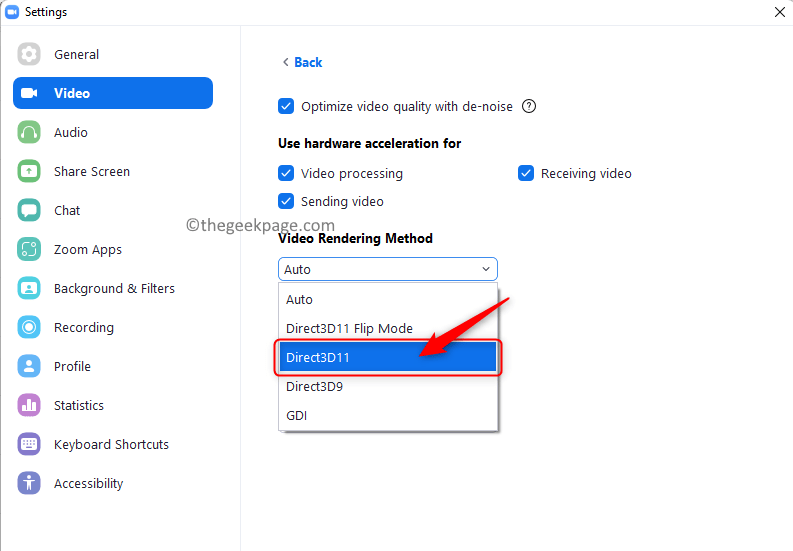Click the Statistics bar chart icon
The image size is (793, 551).
click(x=29, y=405)
